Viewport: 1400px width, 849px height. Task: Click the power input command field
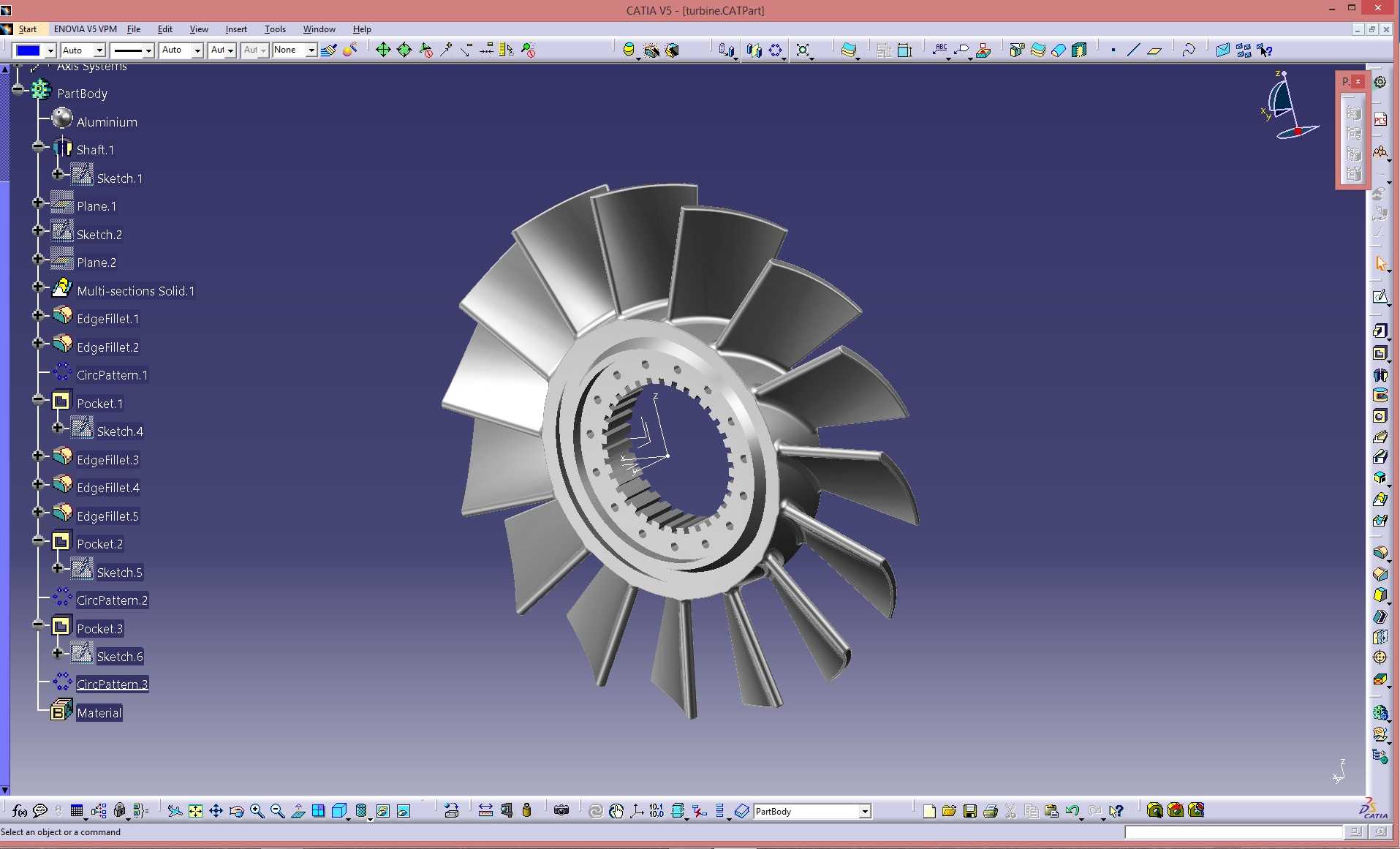pos(1233,832)
